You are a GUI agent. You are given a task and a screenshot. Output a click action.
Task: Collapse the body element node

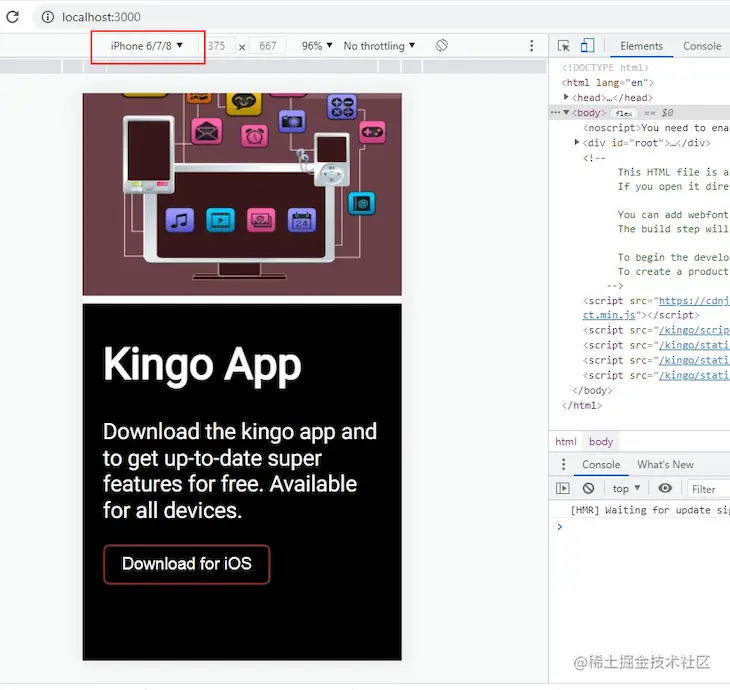(x=566, y=112)
